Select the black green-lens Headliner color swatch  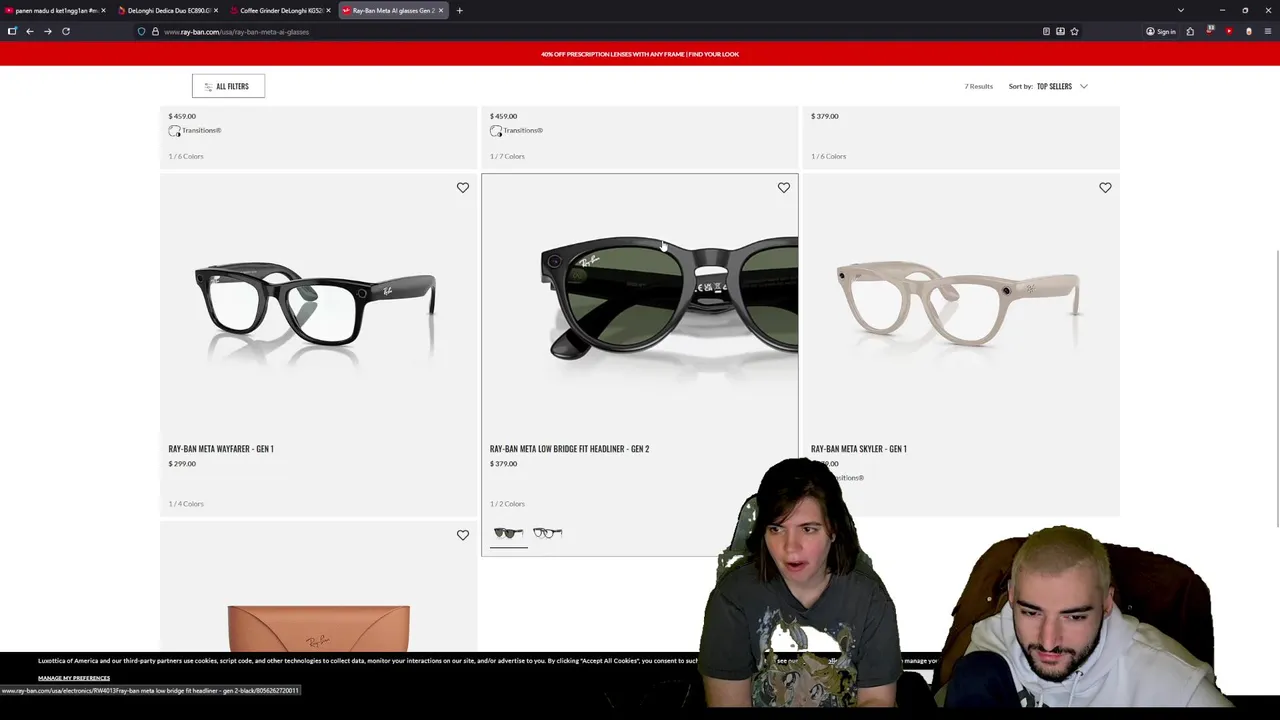(x=508, y=533)
